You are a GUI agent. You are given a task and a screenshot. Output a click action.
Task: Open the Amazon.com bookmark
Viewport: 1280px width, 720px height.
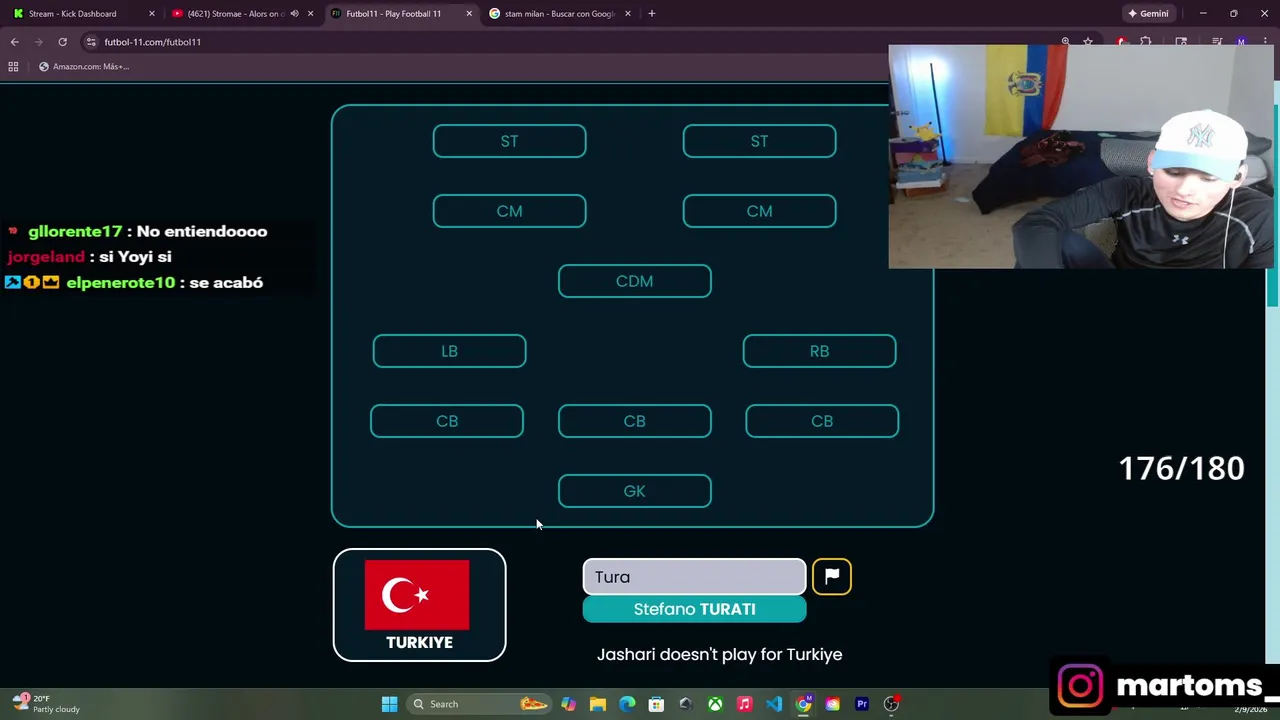point(83,67)
